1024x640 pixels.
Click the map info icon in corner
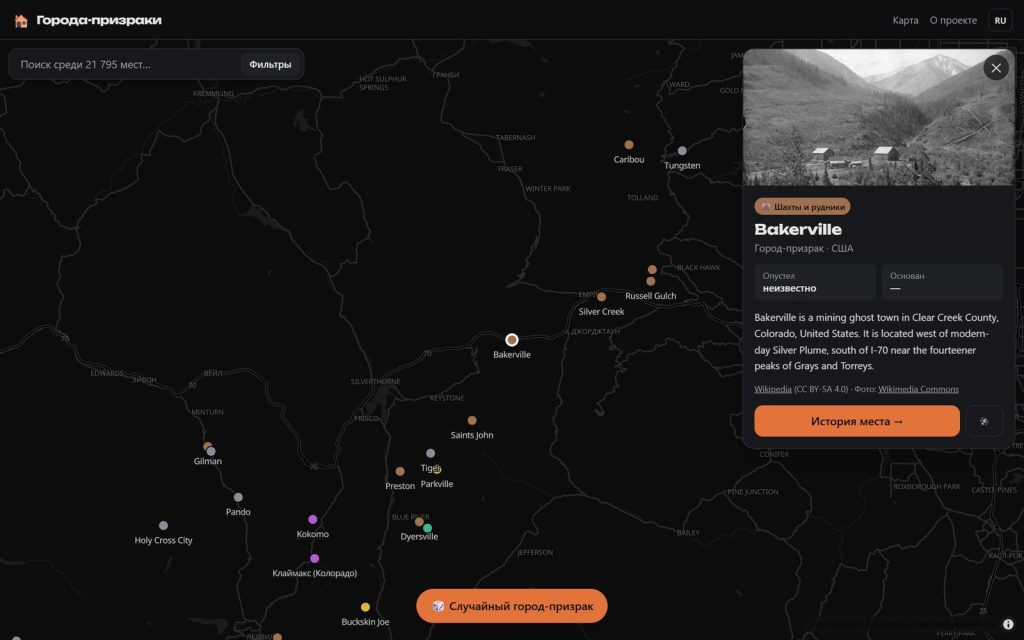tap(1008, 624)
